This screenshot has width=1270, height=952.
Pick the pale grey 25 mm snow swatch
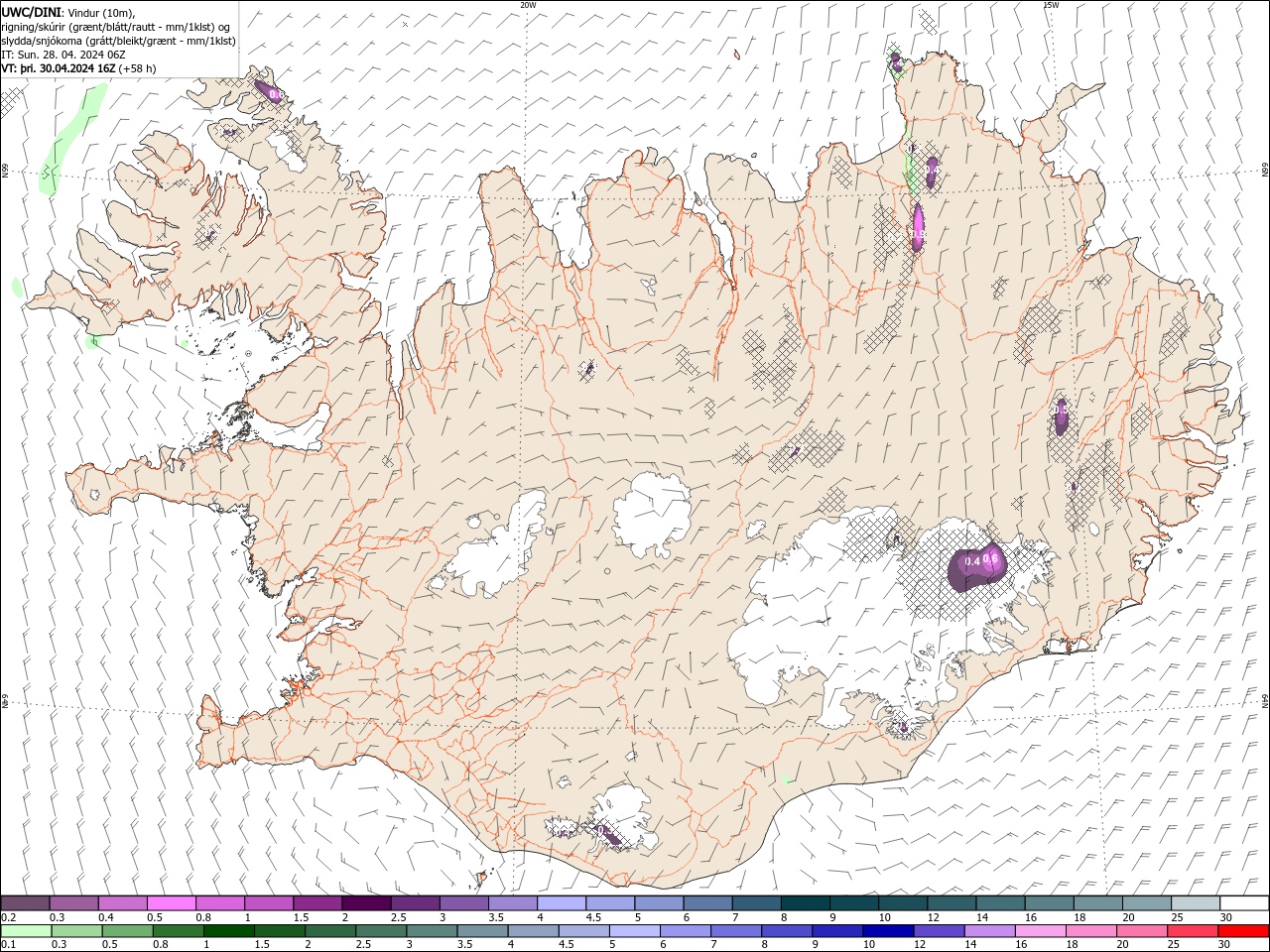(1197, 902)
